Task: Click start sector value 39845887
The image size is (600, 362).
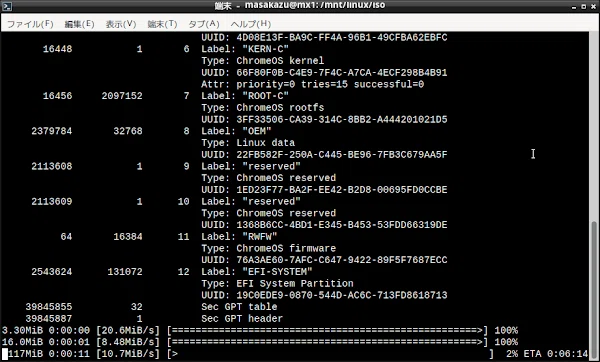Action: coord(49,318)
